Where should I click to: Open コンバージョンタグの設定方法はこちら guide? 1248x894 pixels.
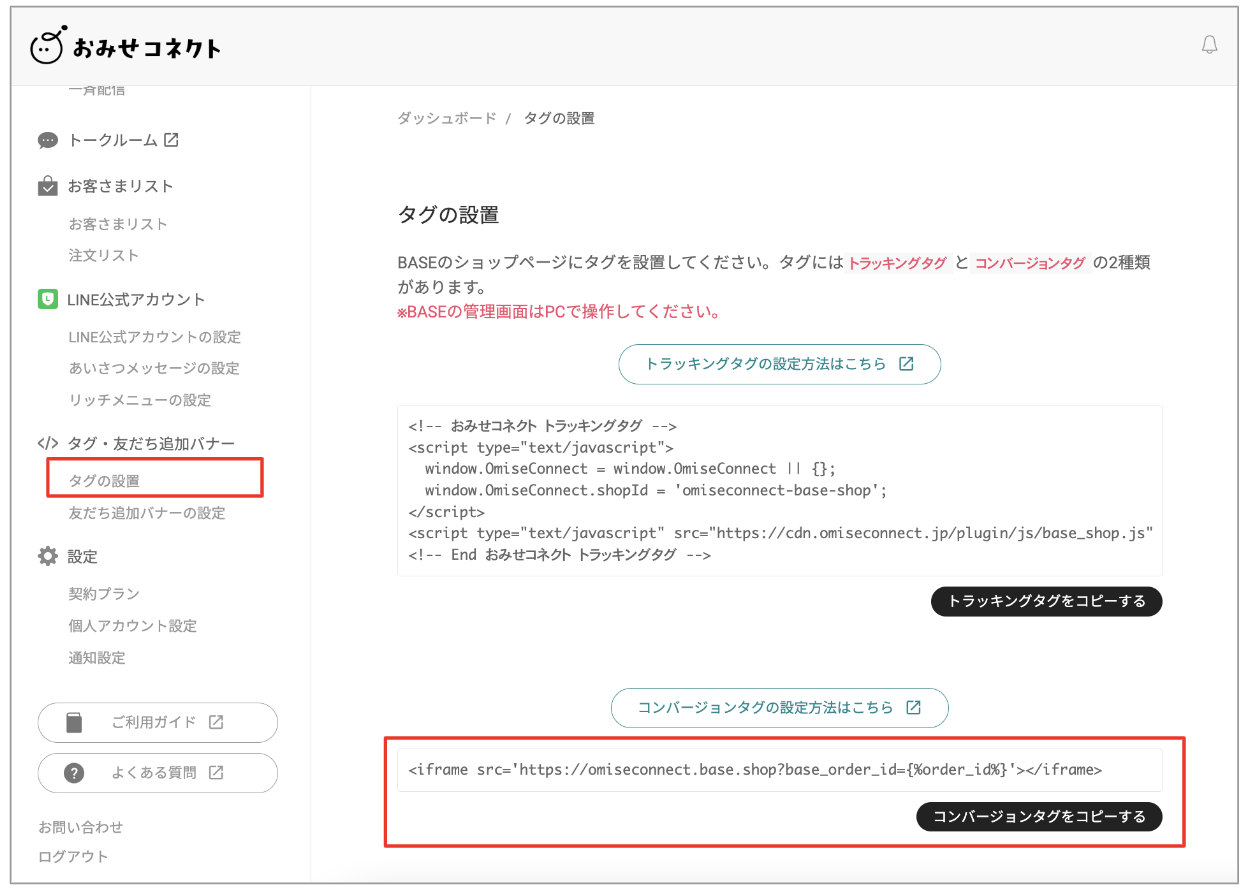coord(780,707)
